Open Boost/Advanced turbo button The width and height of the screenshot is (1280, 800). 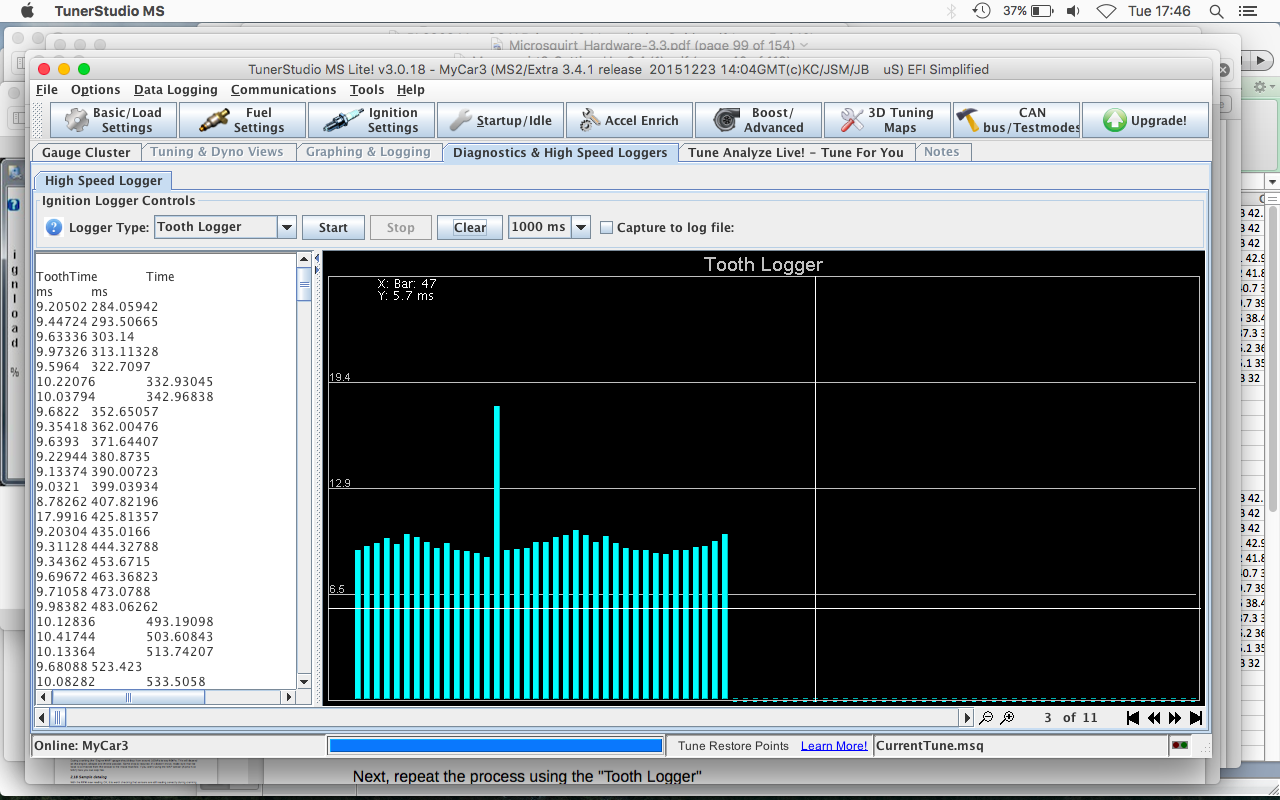pos(758,120)
